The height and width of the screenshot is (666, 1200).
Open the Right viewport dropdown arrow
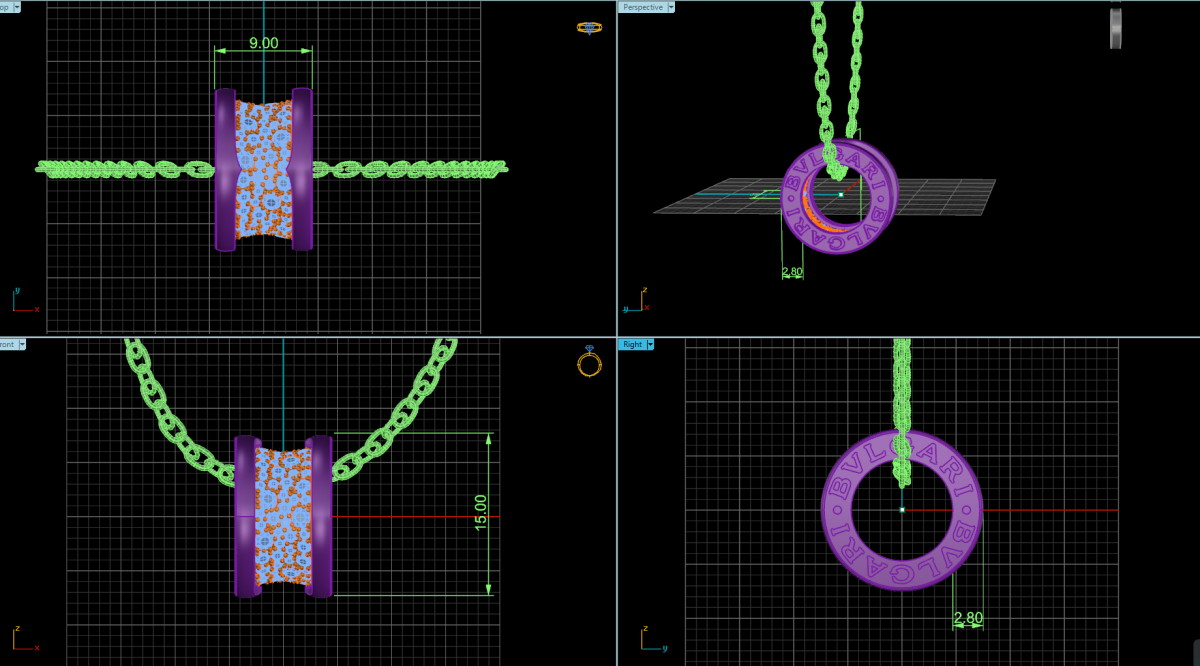point(650,344)
